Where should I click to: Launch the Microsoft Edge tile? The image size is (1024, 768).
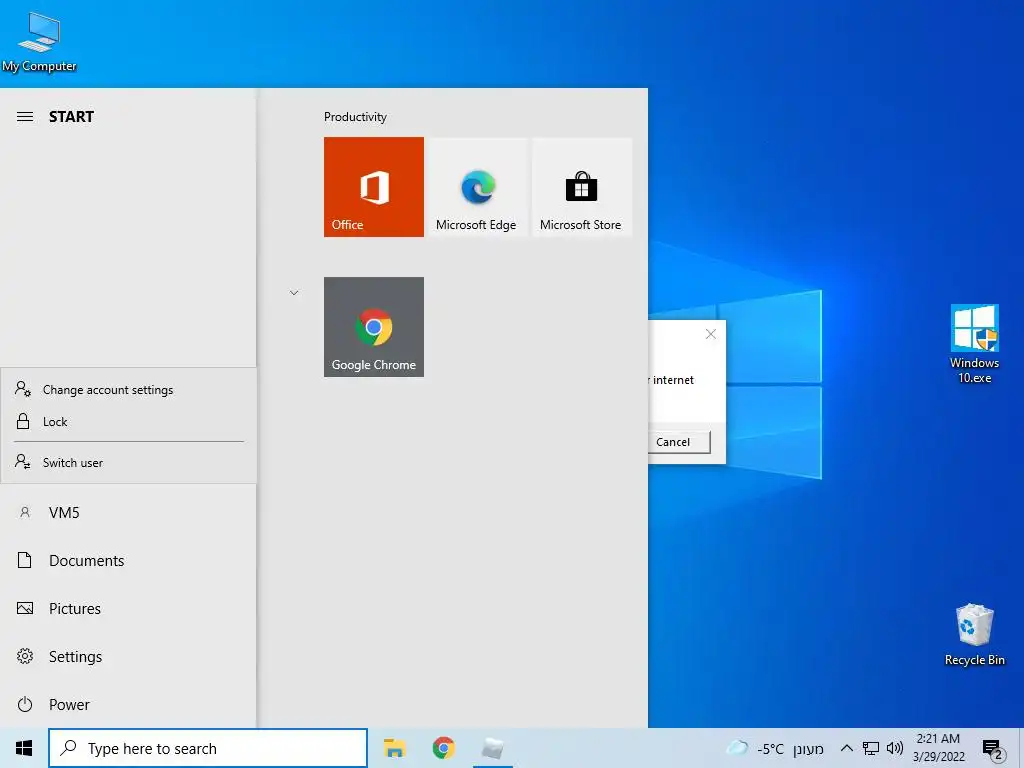(x=476, y=187)
